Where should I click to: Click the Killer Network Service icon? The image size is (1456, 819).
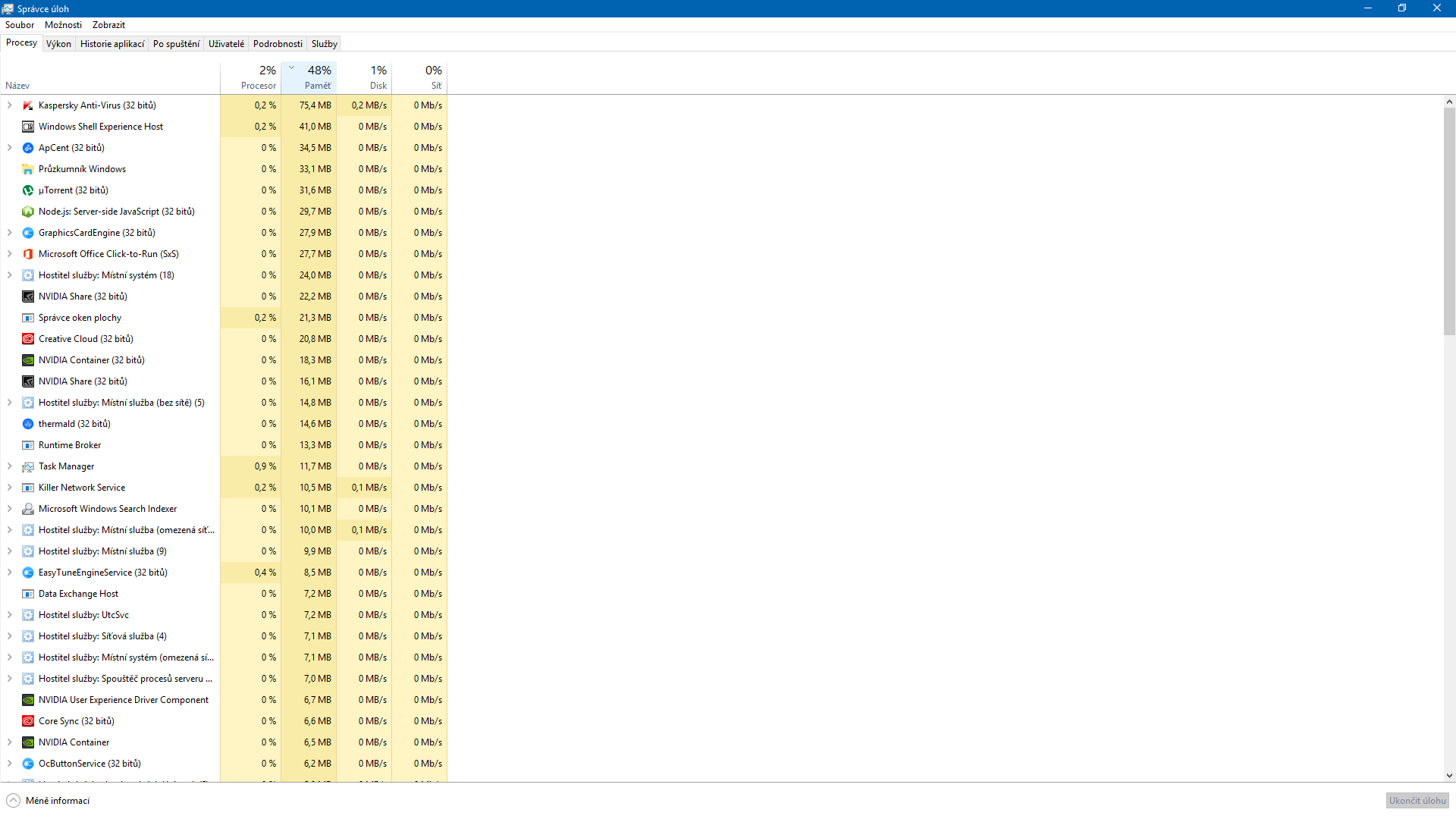(28, 488)
